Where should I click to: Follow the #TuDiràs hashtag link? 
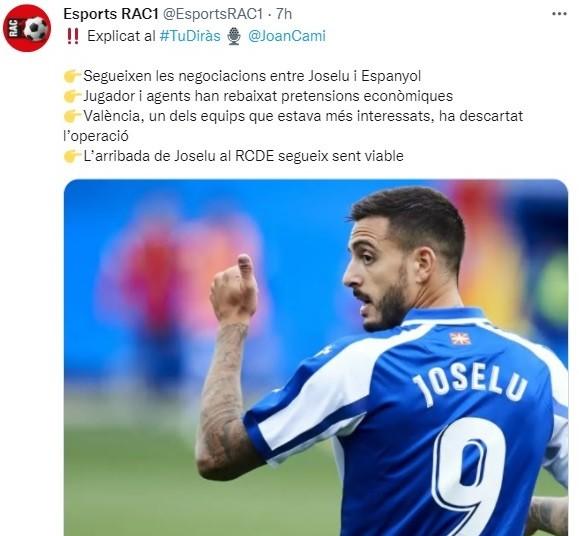click(x=190, y=36)
